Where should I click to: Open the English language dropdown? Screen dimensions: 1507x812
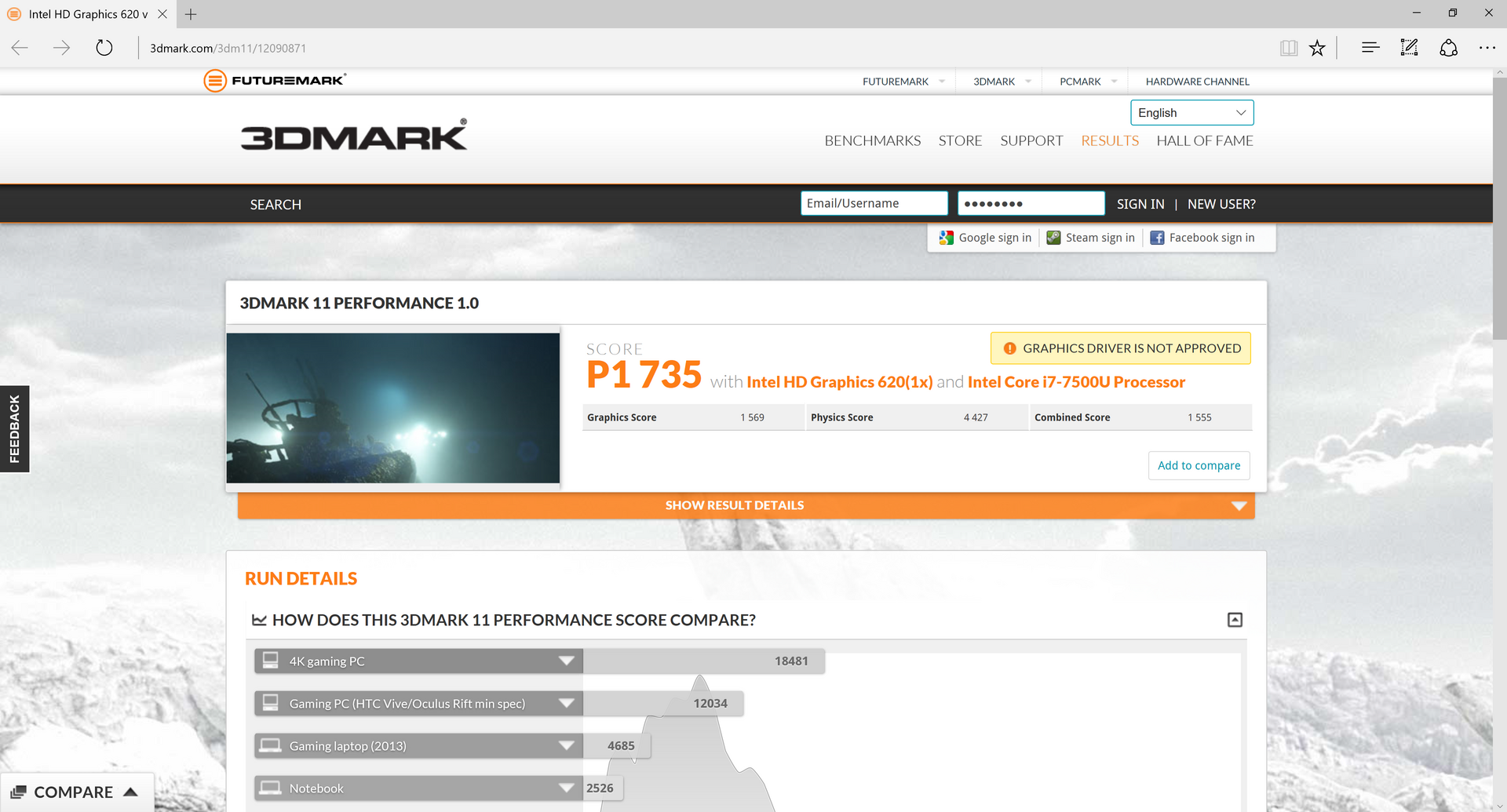point(1191,112)
